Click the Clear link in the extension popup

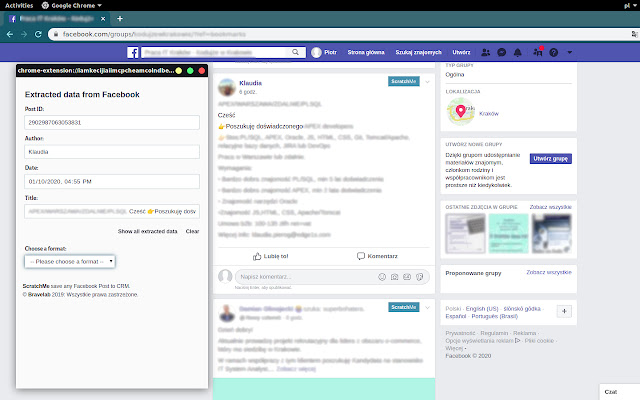point(192,231)
